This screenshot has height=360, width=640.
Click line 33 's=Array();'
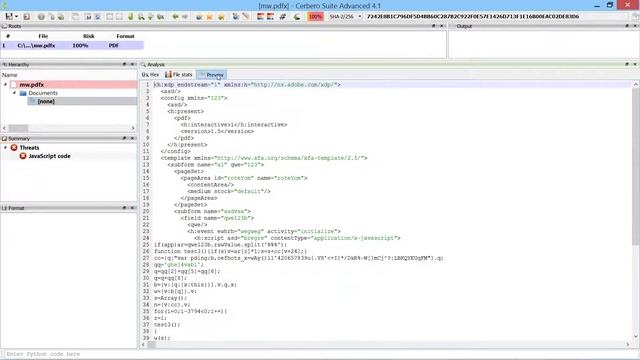(170, 298)
